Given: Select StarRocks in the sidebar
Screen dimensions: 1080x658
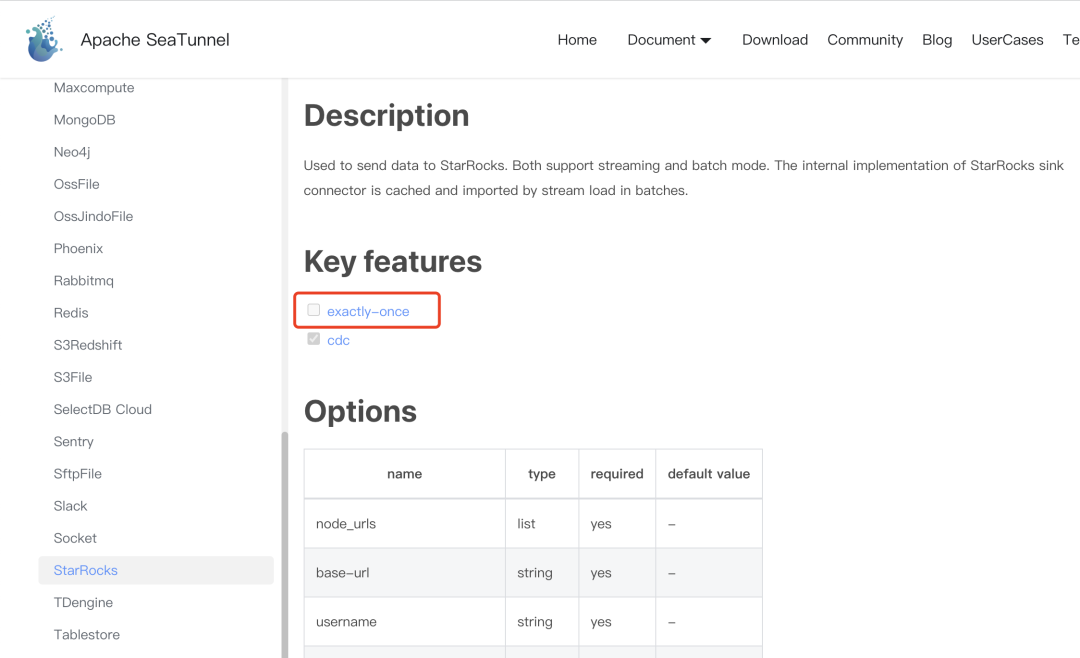Looking at the screenshot, I should (85, 570).
